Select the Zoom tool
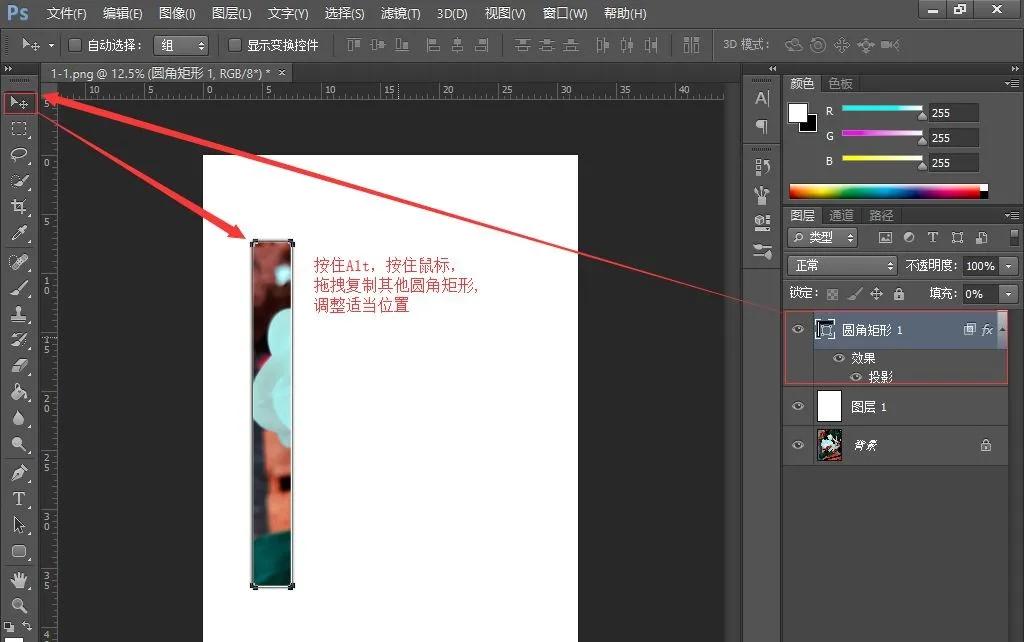Image resolution: width=1024 pixels, height=642 pixels. coord(18,604)
